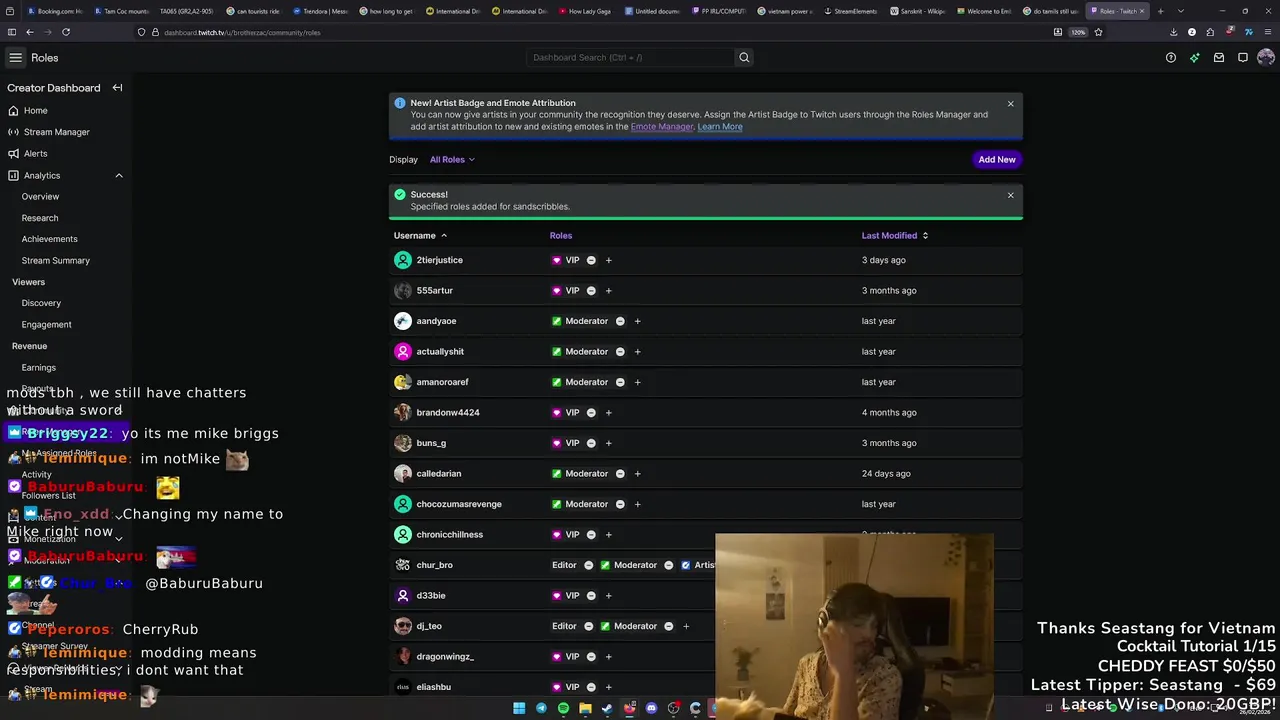Image resolution: width=1280 pixels, height=720 pixels.
Task: Remove Moderator role from aandyaoe
Action: tap(620, 321)
